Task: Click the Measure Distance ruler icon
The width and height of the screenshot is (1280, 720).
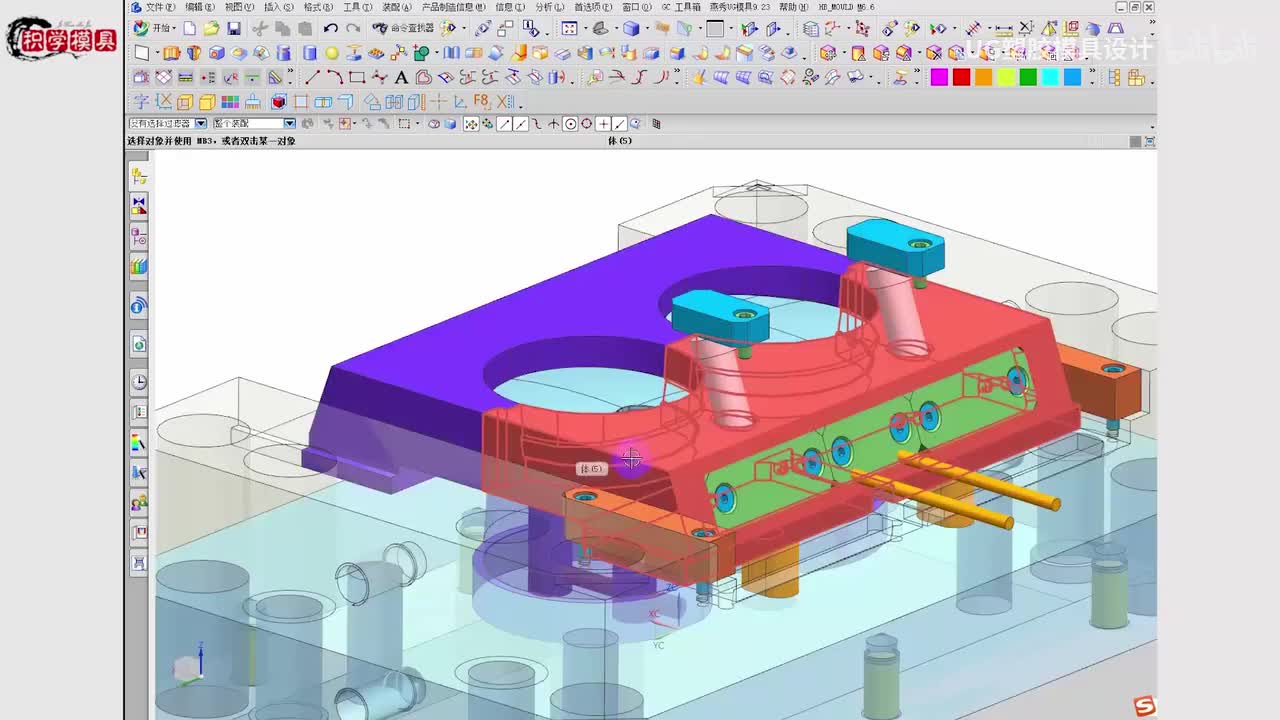Action: tap(1003, 29)
